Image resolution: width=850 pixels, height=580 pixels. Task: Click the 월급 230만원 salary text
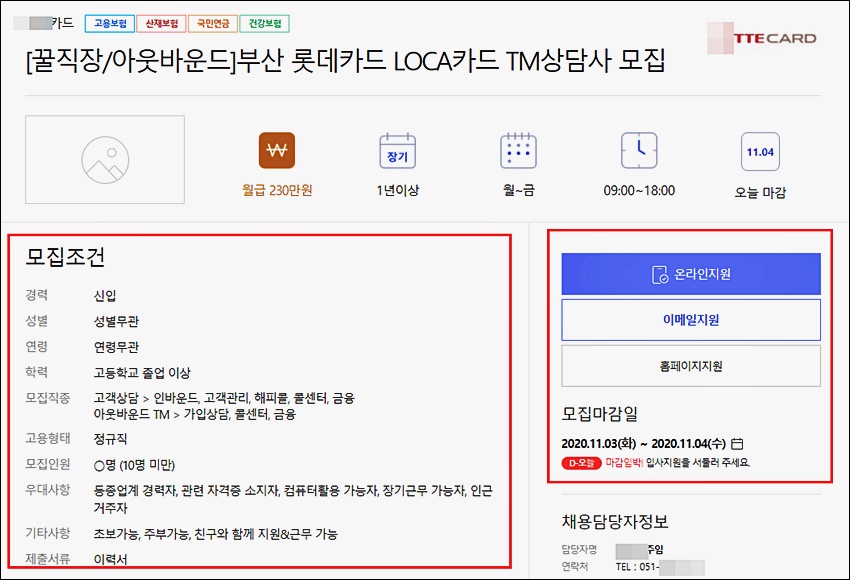tap(277, 190)
